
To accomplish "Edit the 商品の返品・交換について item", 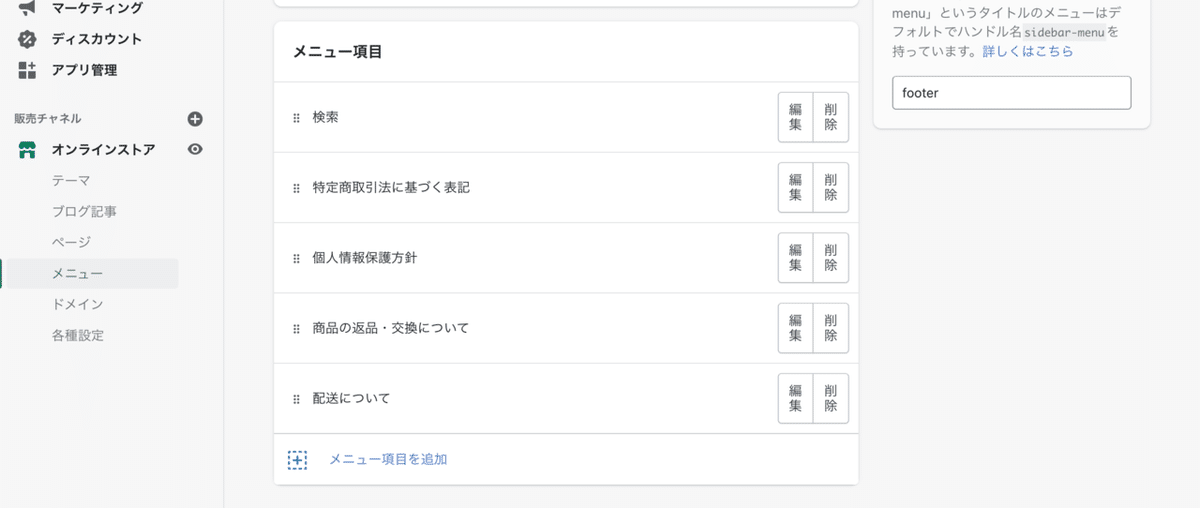I will coord(796,328).
